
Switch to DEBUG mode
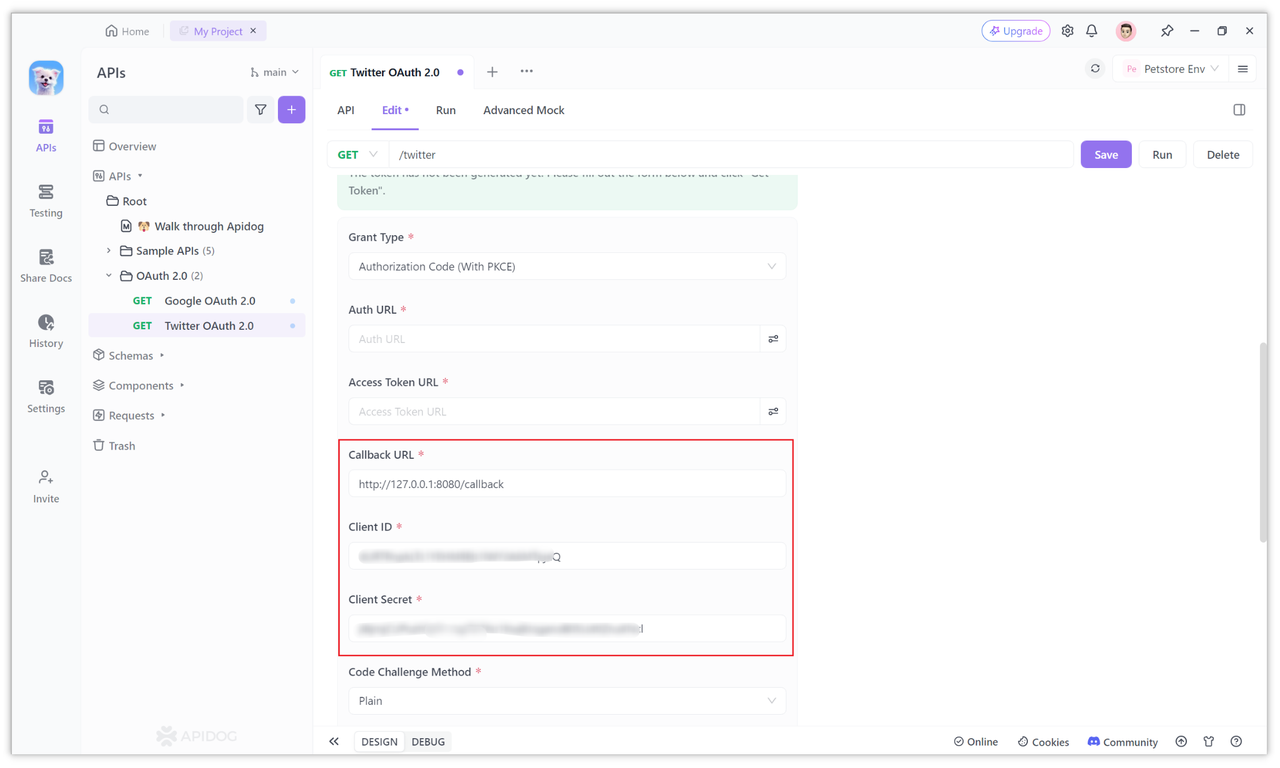click(x=428, y=742)
